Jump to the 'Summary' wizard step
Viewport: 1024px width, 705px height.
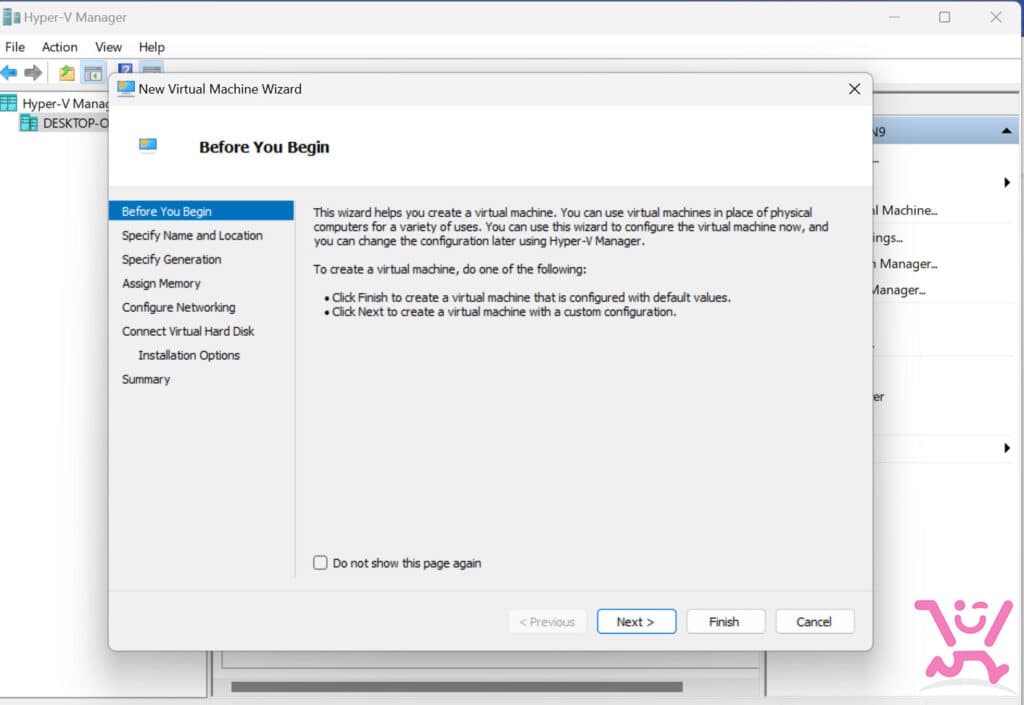[x=146, y=379]
